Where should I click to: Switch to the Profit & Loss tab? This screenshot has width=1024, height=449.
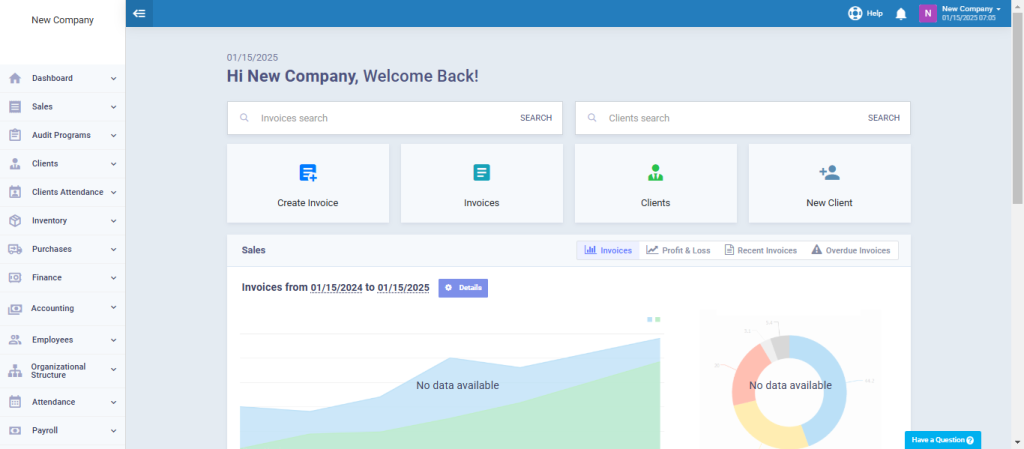point(679,251)
